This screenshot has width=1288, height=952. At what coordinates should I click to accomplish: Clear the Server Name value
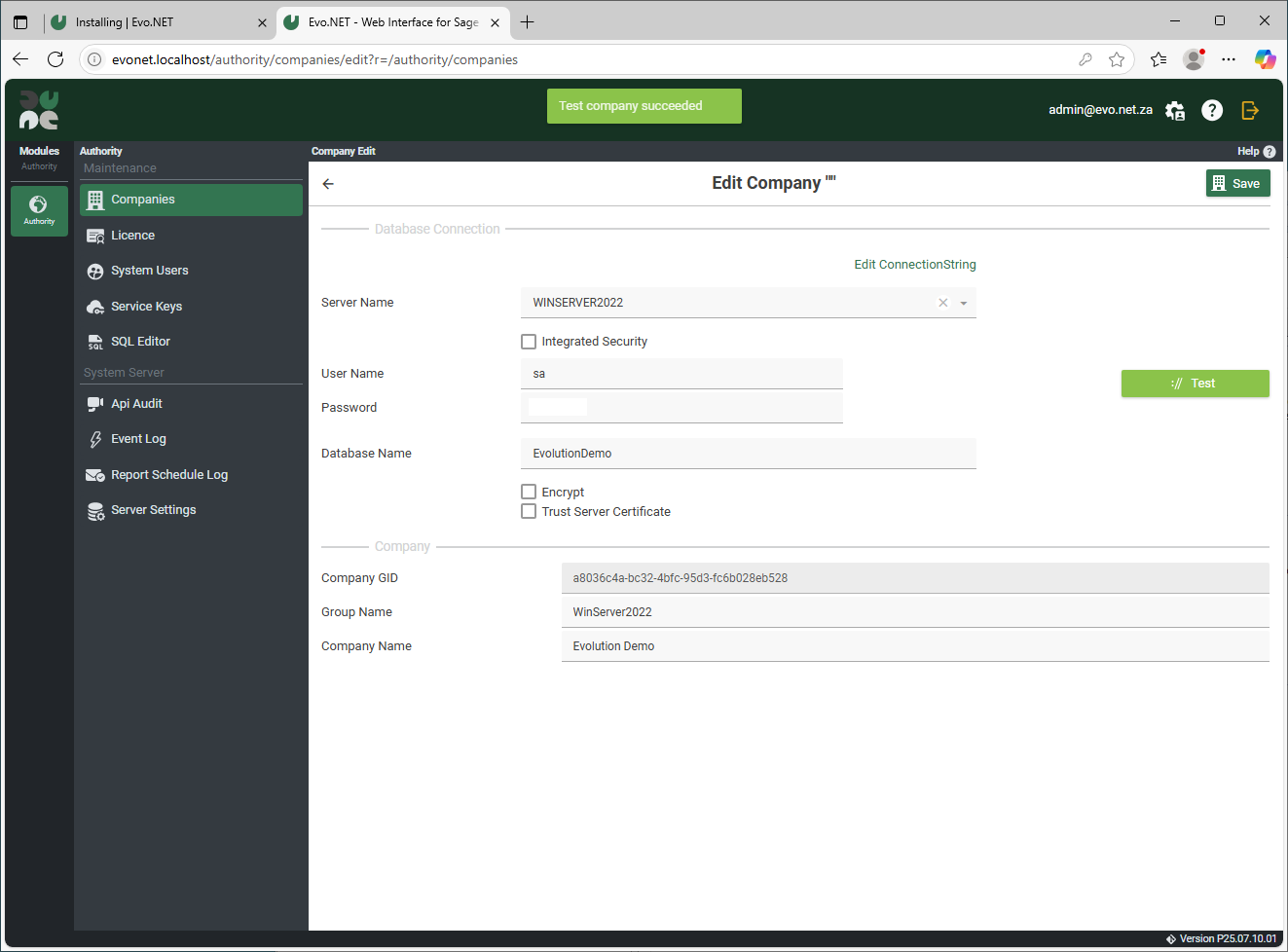click(x=942, y=303)
